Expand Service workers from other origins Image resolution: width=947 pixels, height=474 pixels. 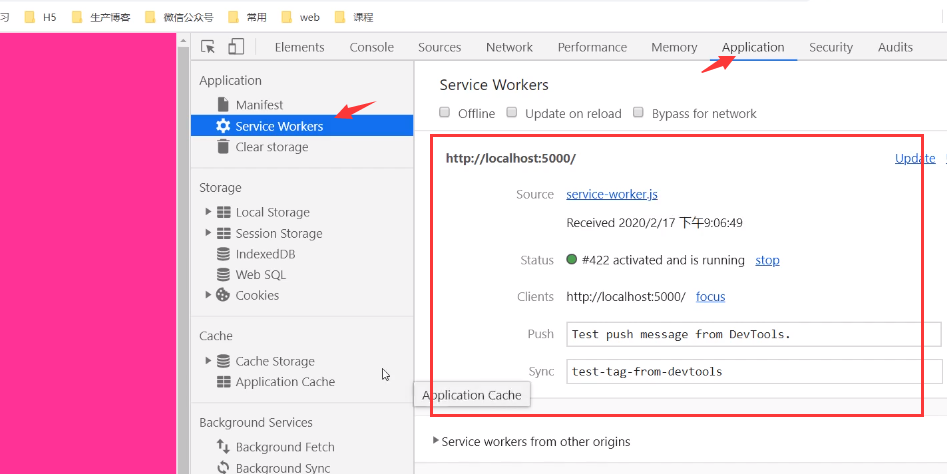(436, 441)
